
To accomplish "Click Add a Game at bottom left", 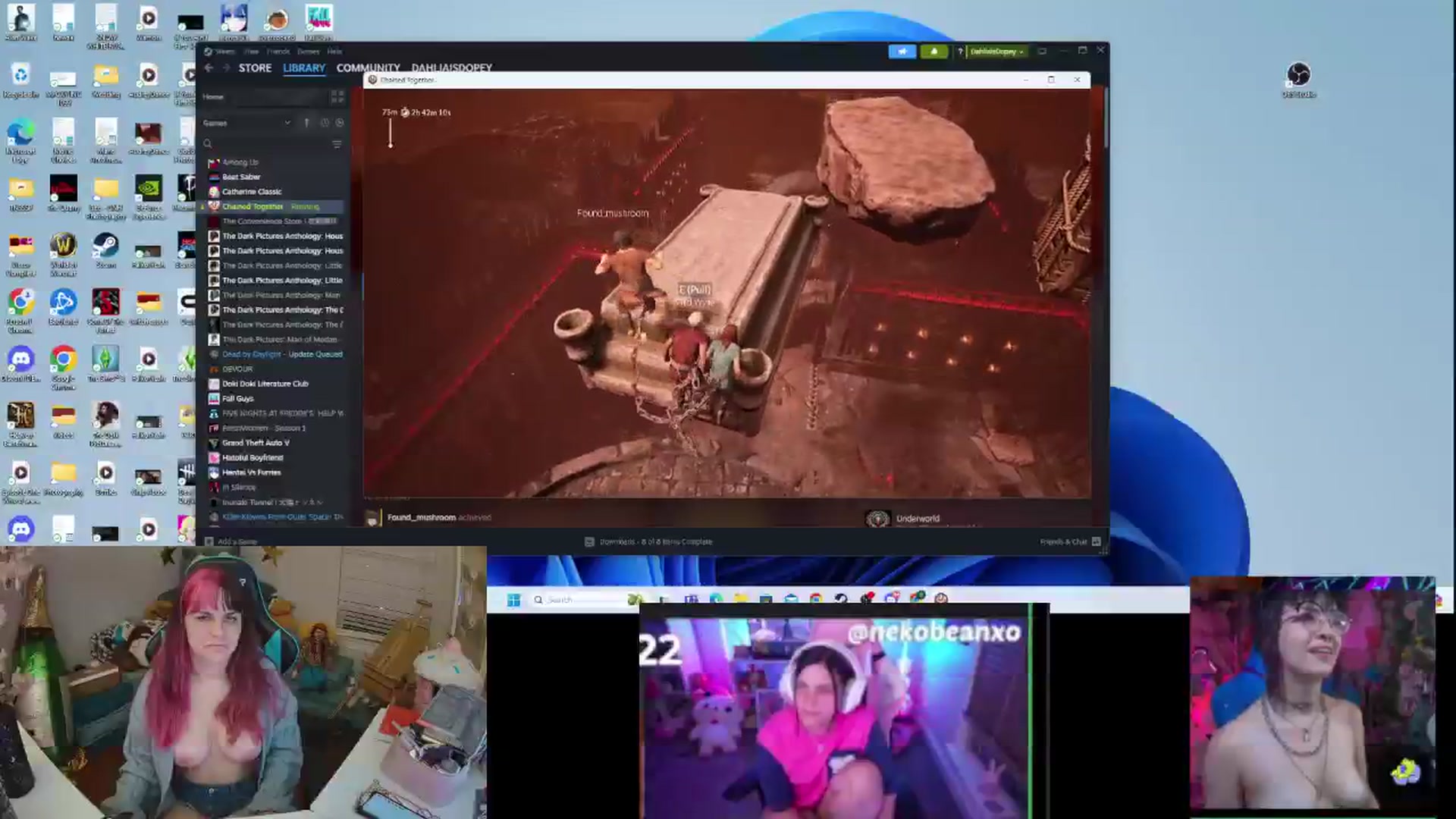I will coord(231,541).
